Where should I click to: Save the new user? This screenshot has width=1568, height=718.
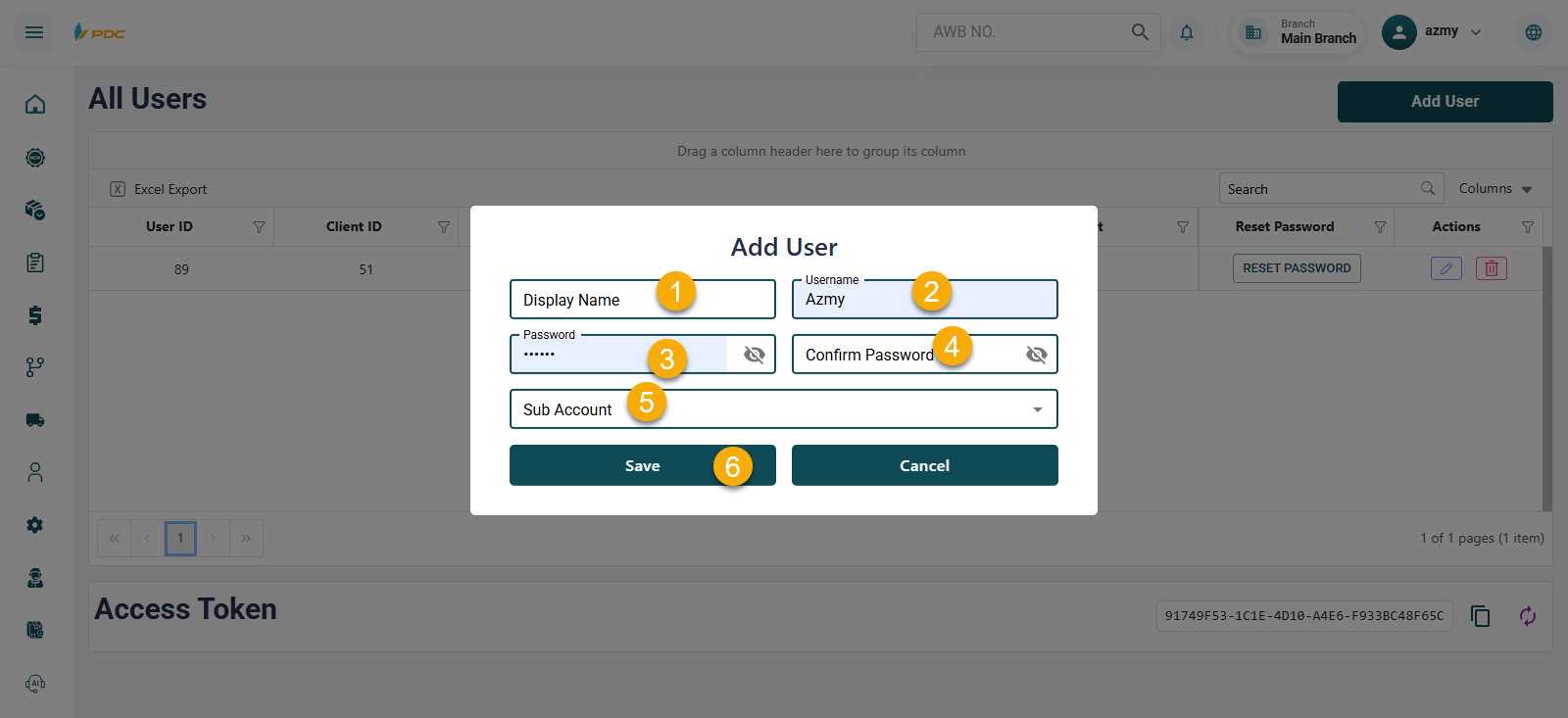tap(642, 465)
